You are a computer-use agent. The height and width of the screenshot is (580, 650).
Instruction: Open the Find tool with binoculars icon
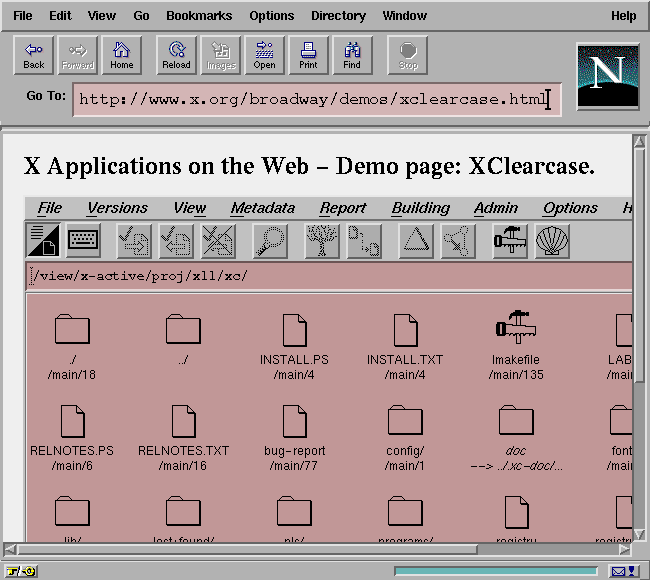pos(352,55)
